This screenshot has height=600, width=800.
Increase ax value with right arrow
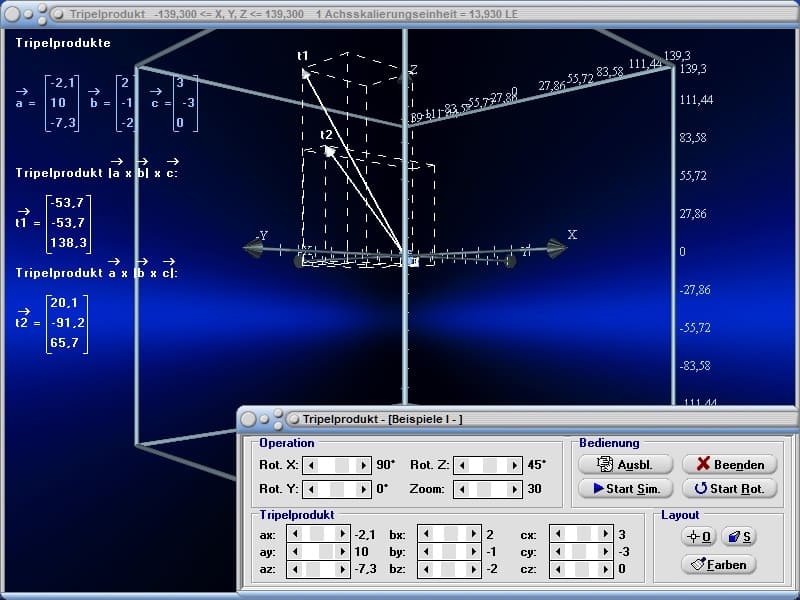coord(342,534)
